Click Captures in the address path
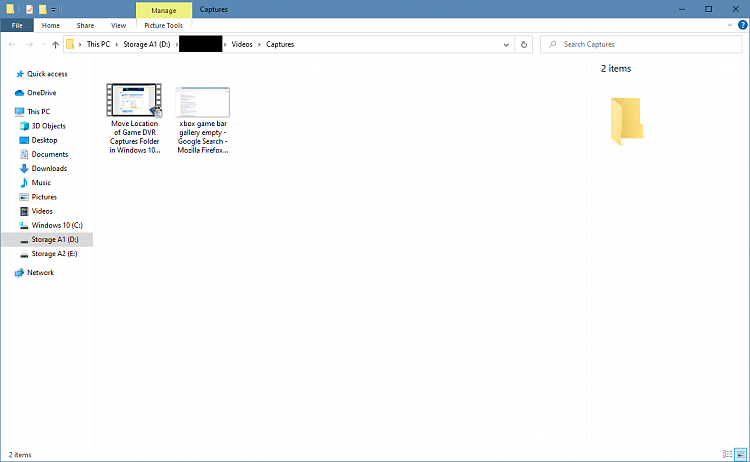750x462 pixels. [x=280, y=44]
